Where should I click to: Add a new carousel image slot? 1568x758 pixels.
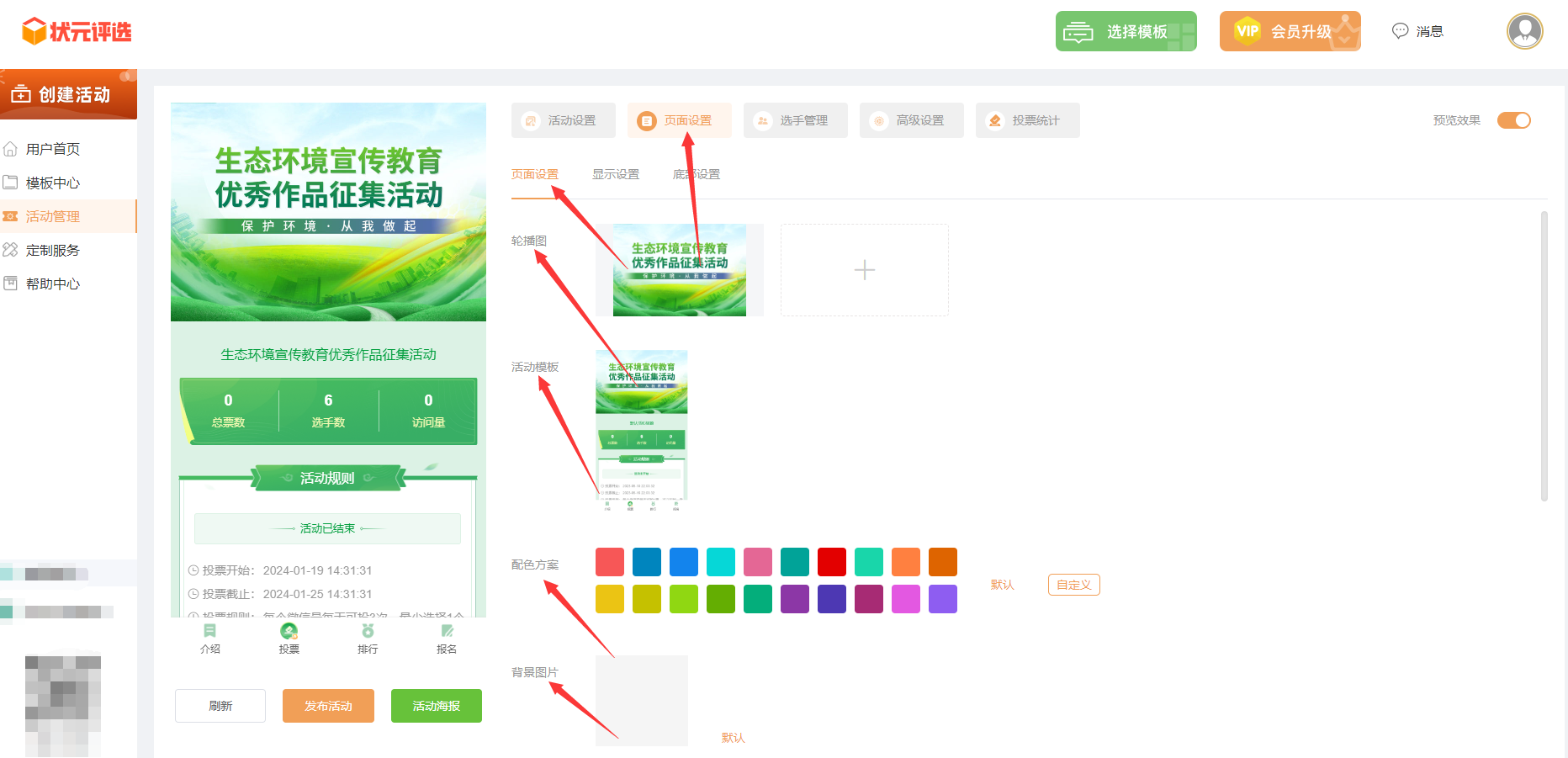point(864,270)
